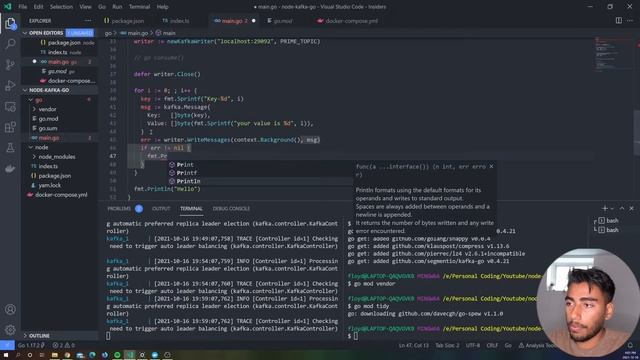This screenshot has height=360, width=640.
Task: Open the Selection menu
Action: (x=61, y=7)
